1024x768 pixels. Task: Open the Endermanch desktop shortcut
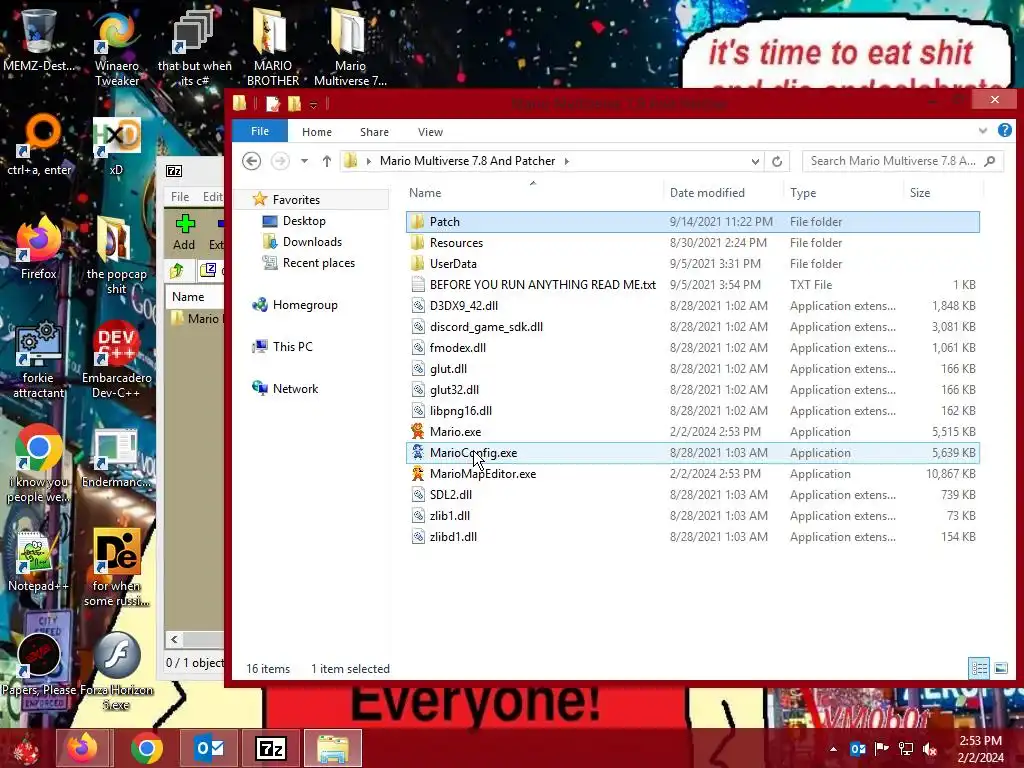pos(116,457)
